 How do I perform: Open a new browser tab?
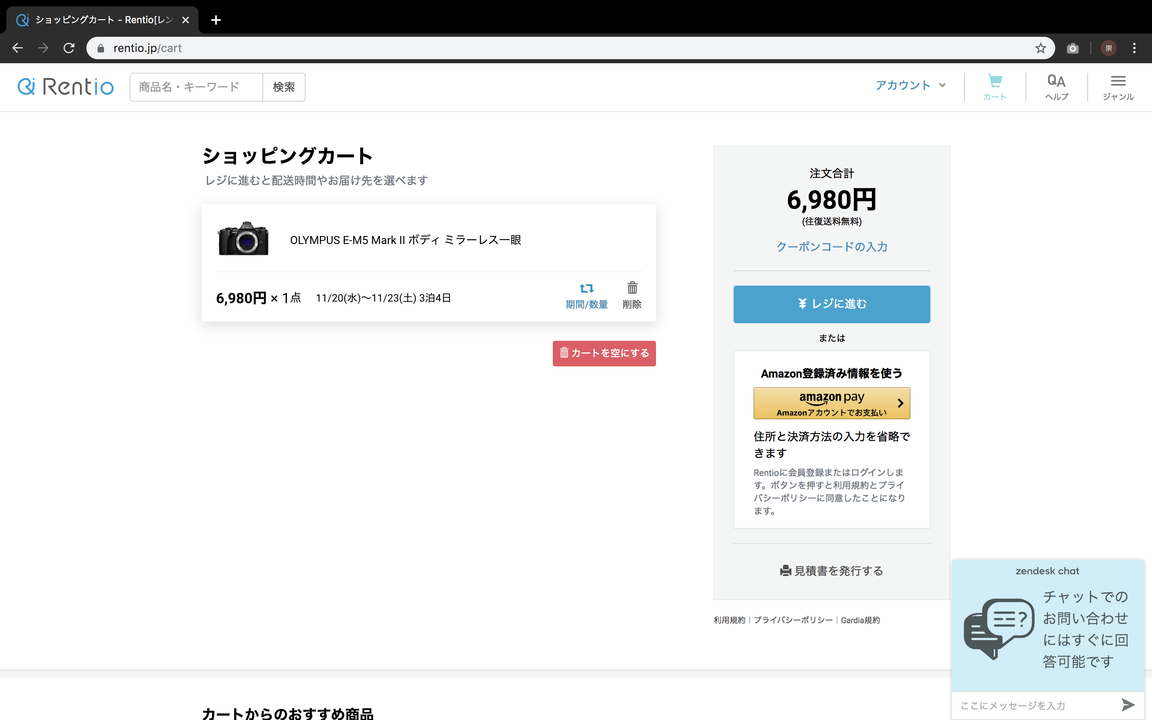[x=215, y=20]
